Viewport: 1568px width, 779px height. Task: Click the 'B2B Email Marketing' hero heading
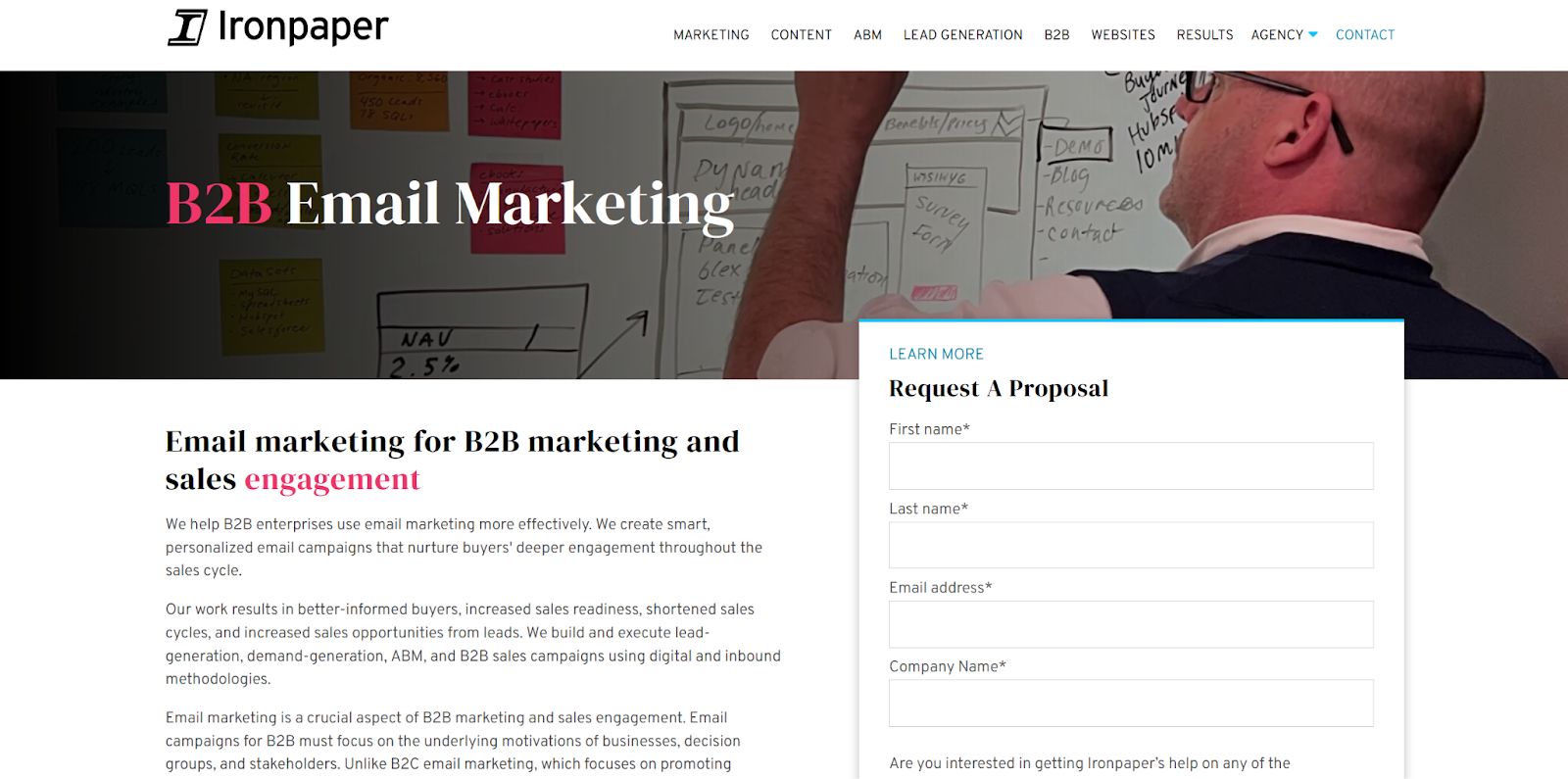pyautogui.click(x=450, y=204)
